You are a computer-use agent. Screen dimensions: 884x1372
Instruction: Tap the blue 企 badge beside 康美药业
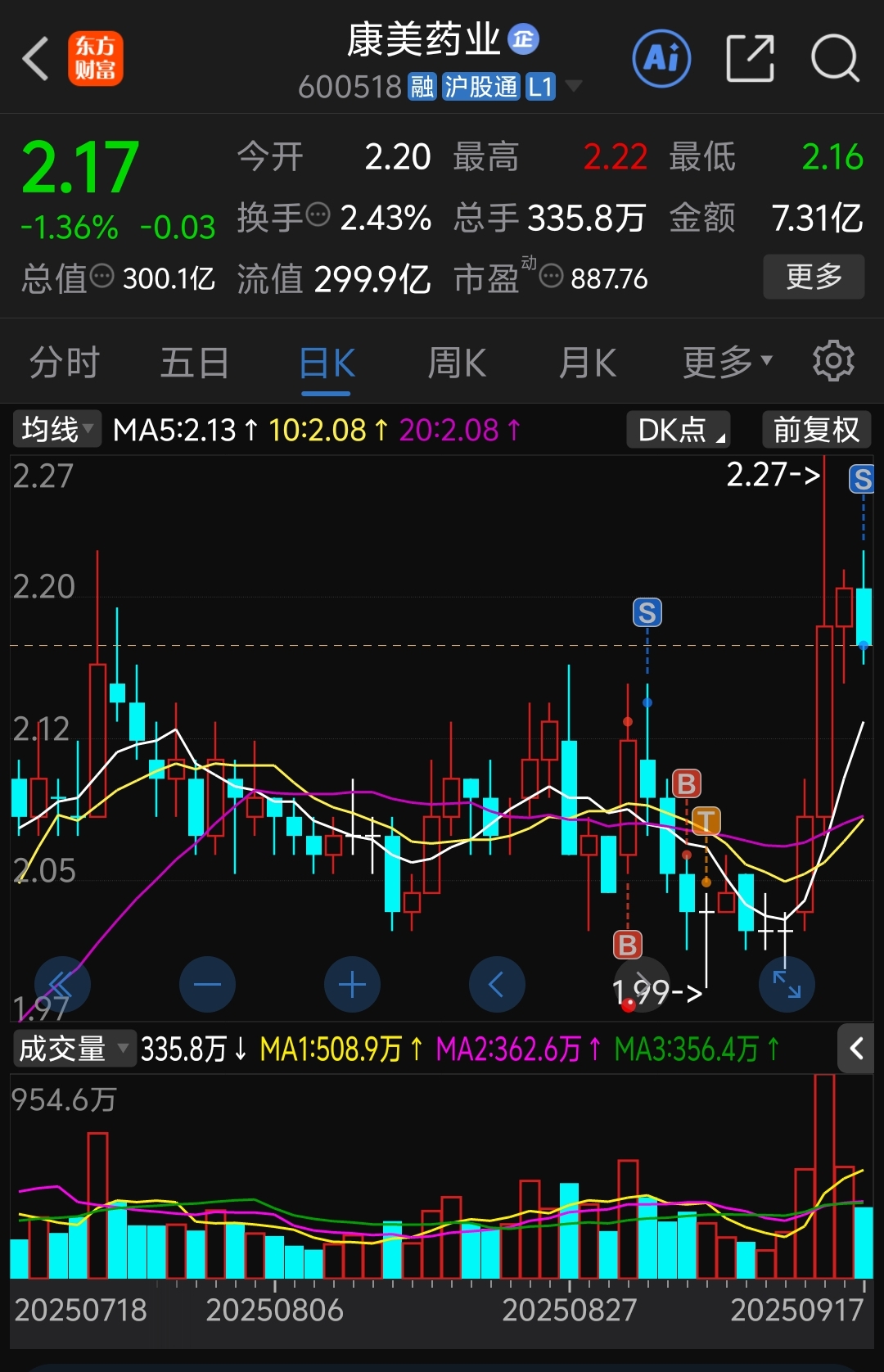524,39
